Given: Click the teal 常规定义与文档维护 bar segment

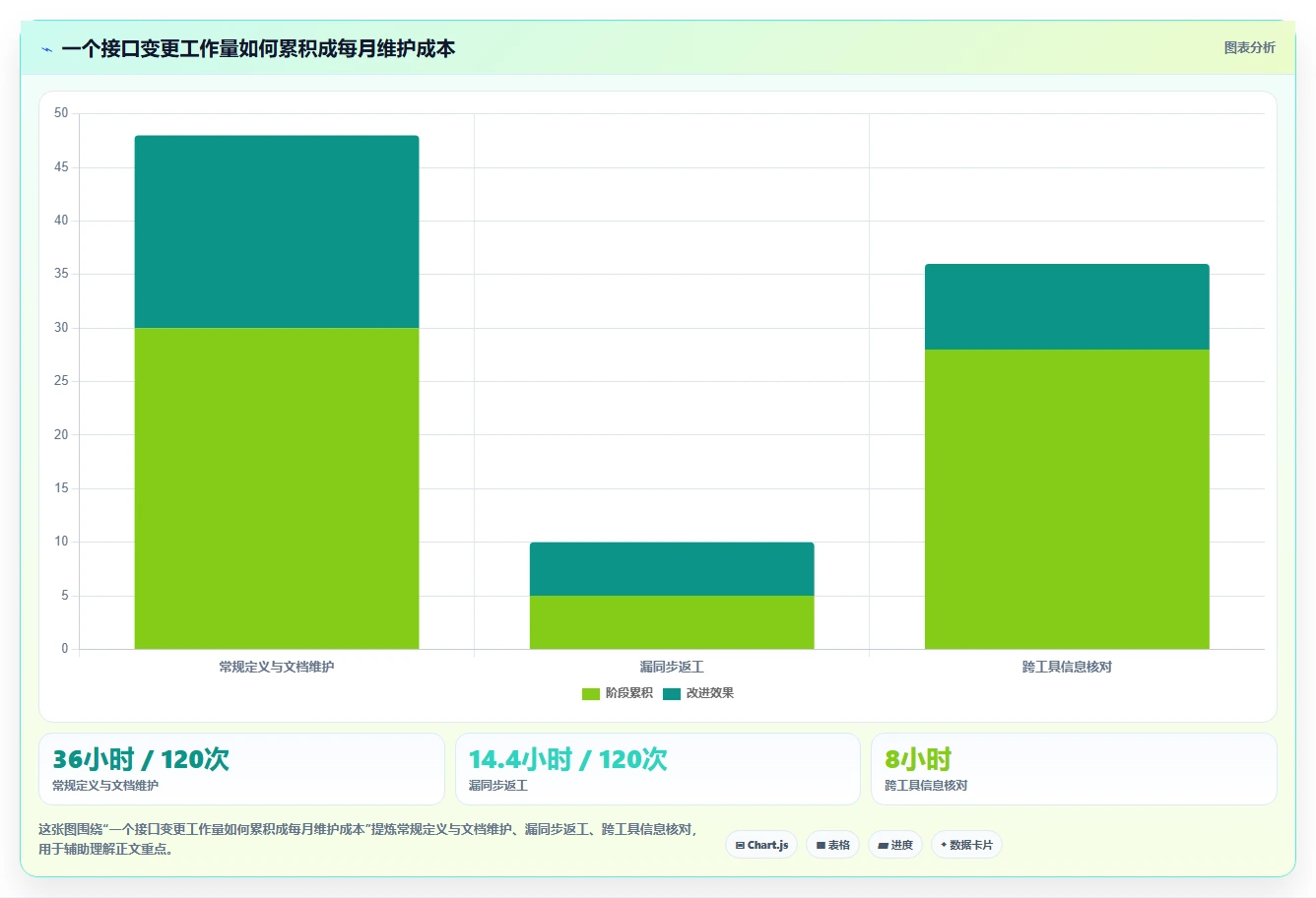Looking at the screenshot, I should pos(277,231).
